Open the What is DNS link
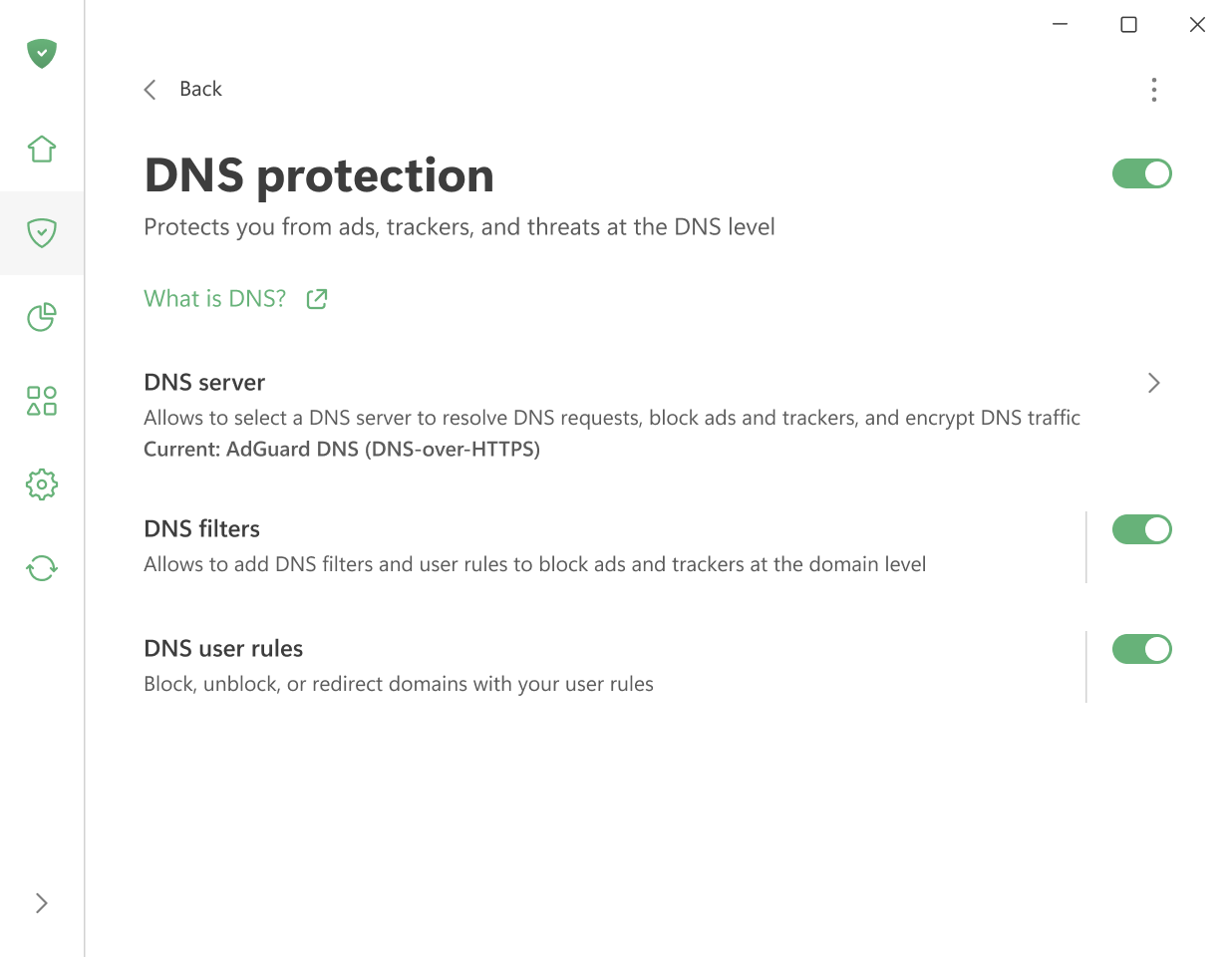The width and height of the screenshot is (1232, 957). [213, 298]
